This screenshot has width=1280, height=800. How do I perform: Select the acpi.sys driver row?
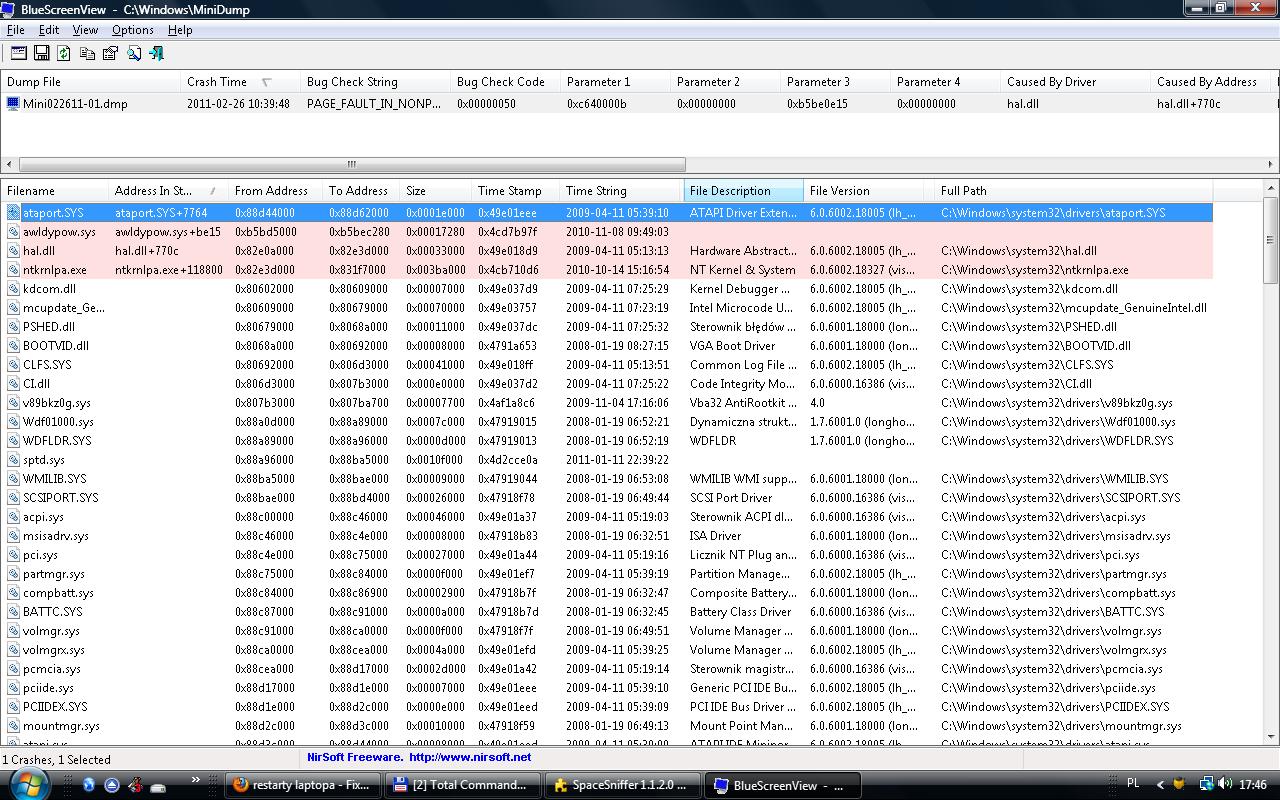(x=608, y=517)
